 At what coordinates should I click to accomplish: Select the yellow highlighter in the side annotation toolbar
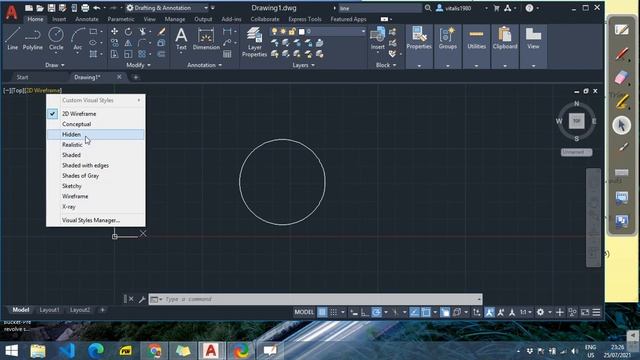click(622, 101)
